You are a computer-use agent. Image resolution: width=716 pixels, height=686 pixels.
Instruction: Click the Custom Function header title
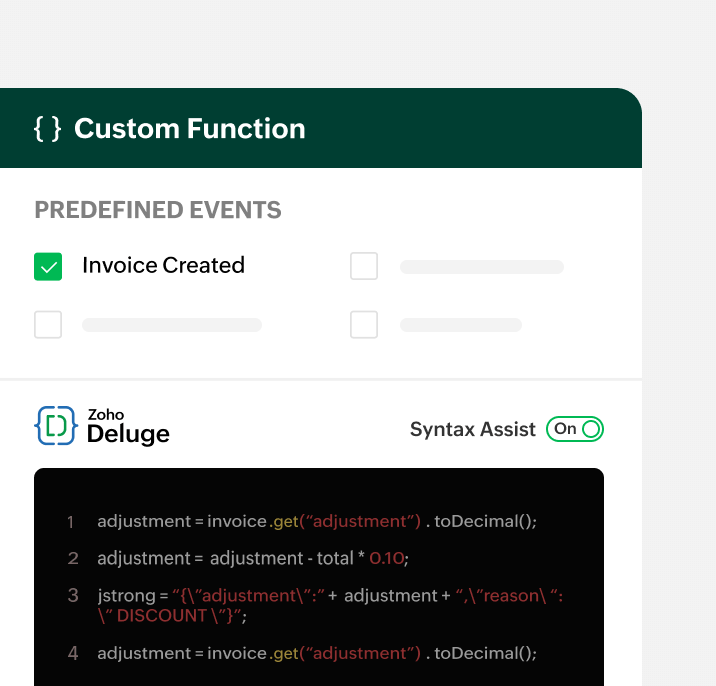(189, 129)
